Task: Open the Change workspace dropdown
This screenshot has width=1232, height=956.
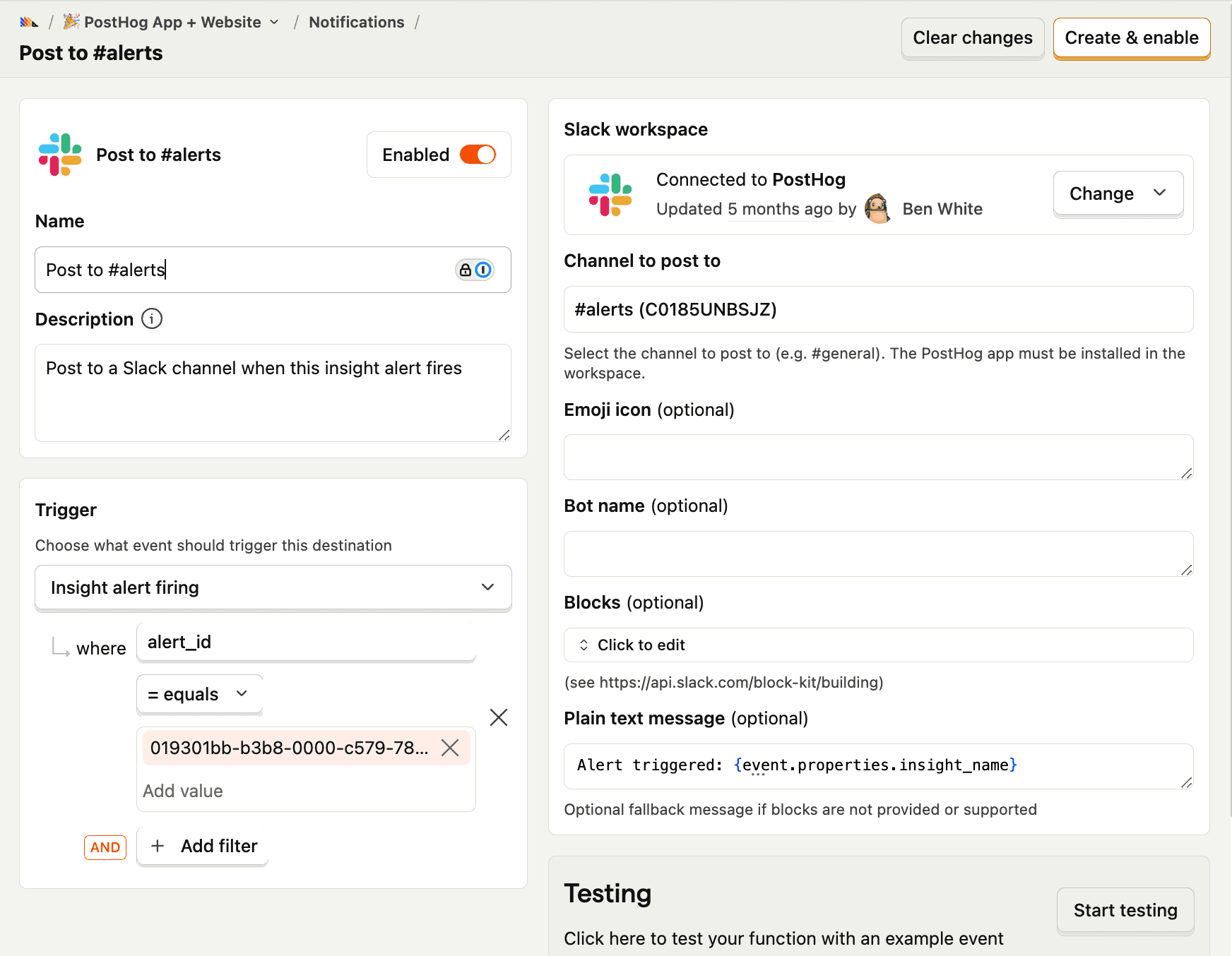Action: [x=1118, y=193]
